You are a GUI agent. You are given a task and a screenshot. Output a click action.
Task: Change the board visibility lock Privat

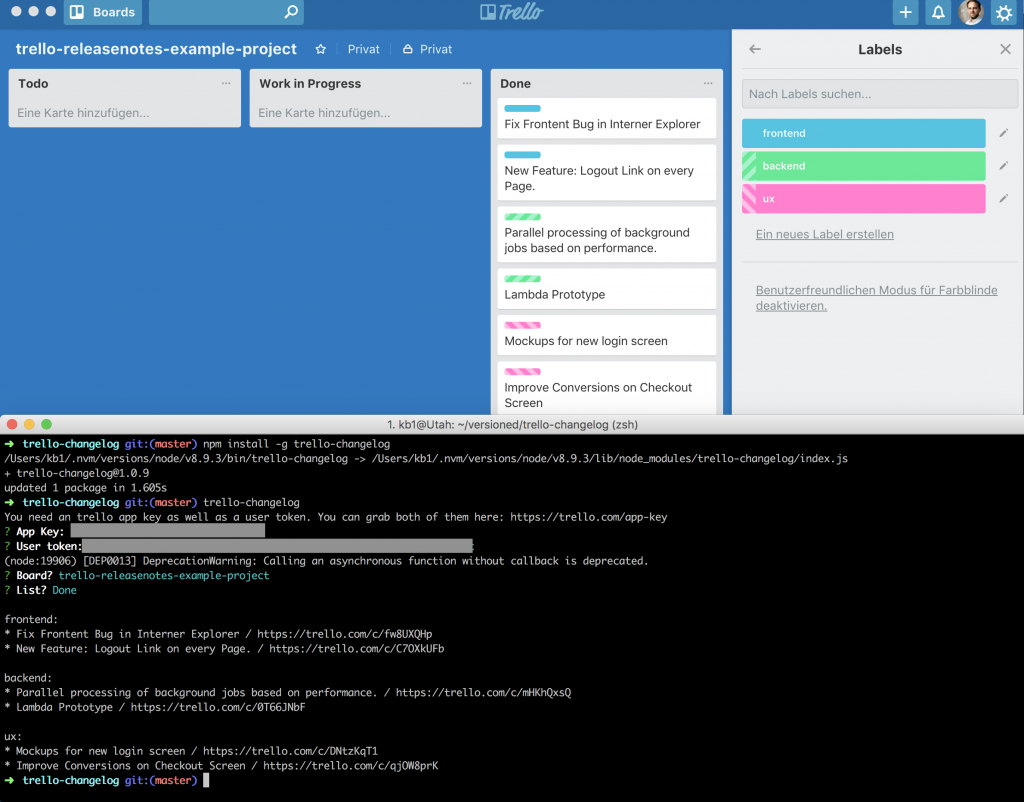coord(427,49)
